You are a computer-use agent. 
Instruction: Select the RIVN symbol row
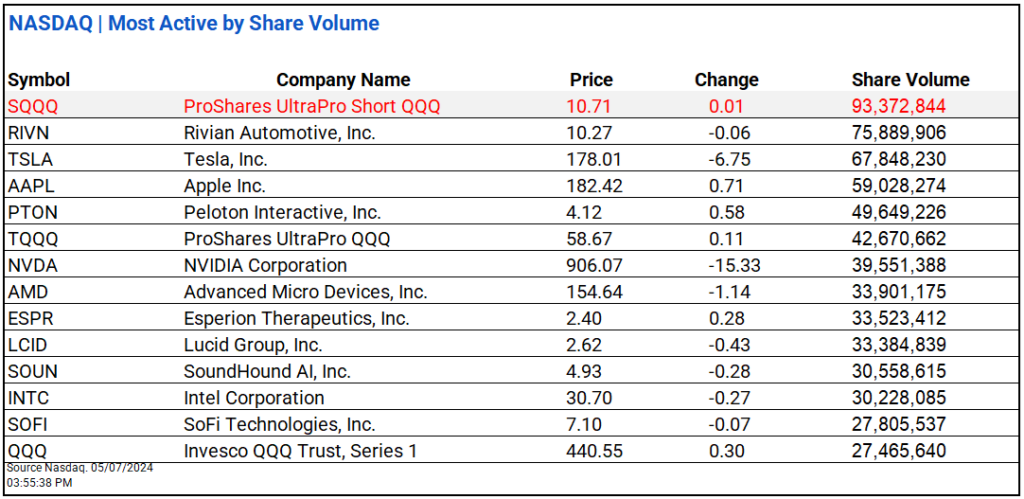[x=28, y=132]
